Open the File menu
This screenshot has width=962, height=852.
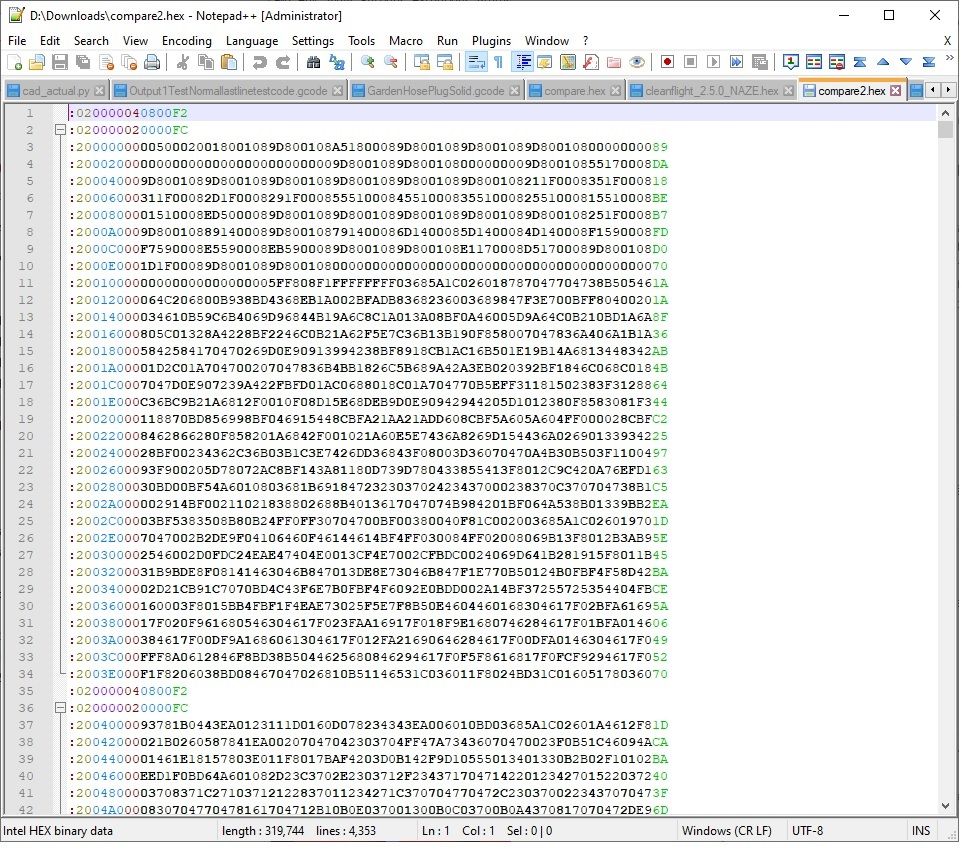point(17,40)
